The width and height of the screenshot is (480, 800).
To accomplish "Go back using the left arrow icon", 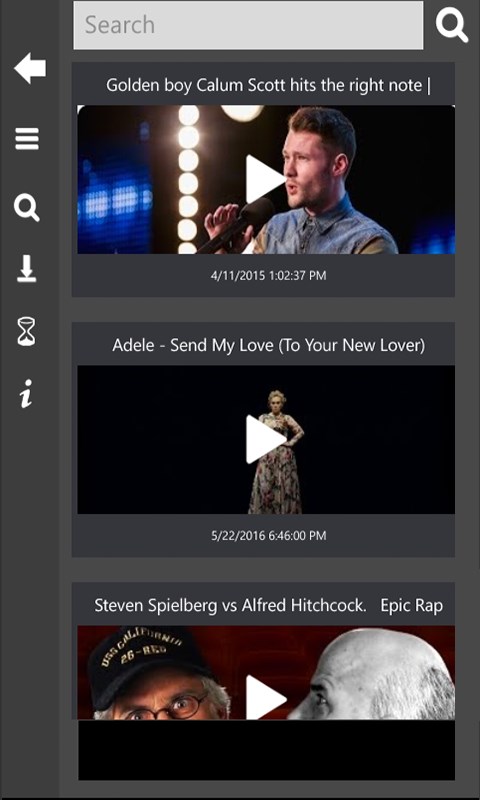I will point(30,68).
